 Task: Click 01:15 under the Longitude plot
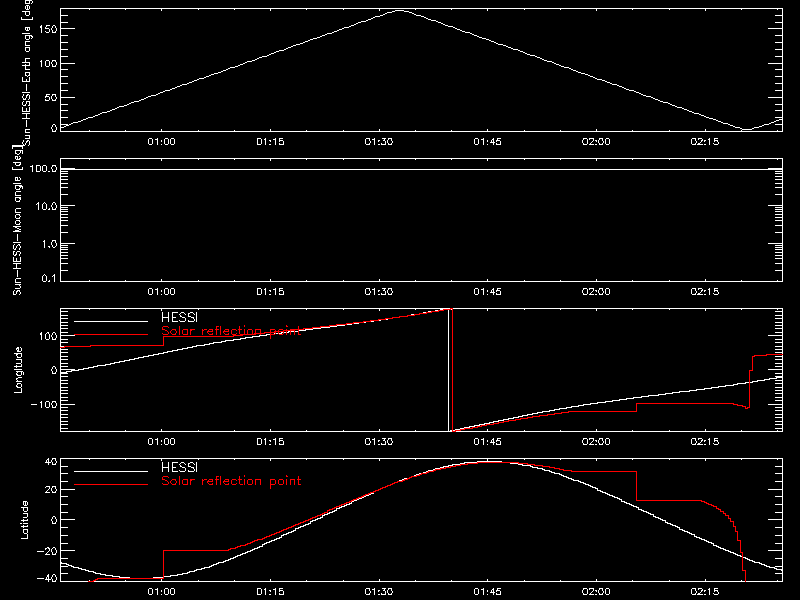click(x=270, y=441)
